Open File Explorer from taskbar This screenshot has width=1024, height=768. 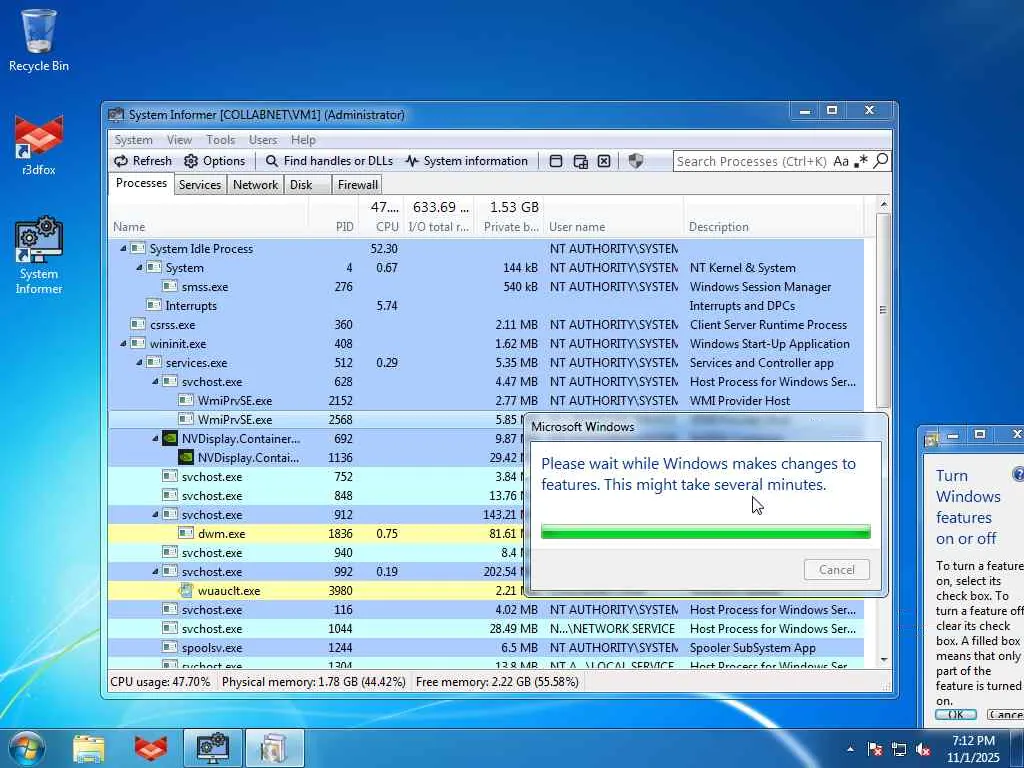(89, 748)
